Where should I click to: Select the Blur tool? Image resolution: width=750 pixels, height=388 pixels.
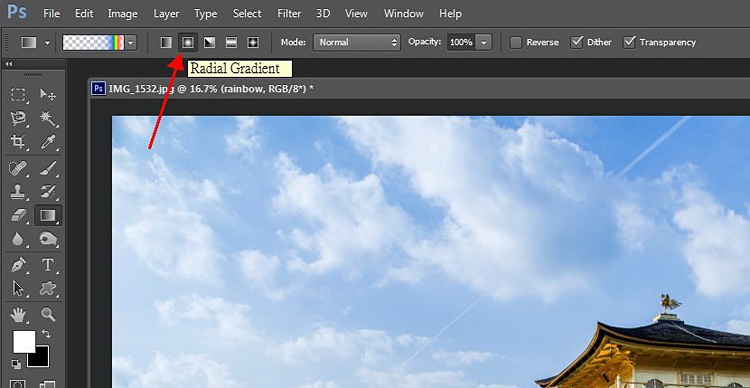click(18, 239)
